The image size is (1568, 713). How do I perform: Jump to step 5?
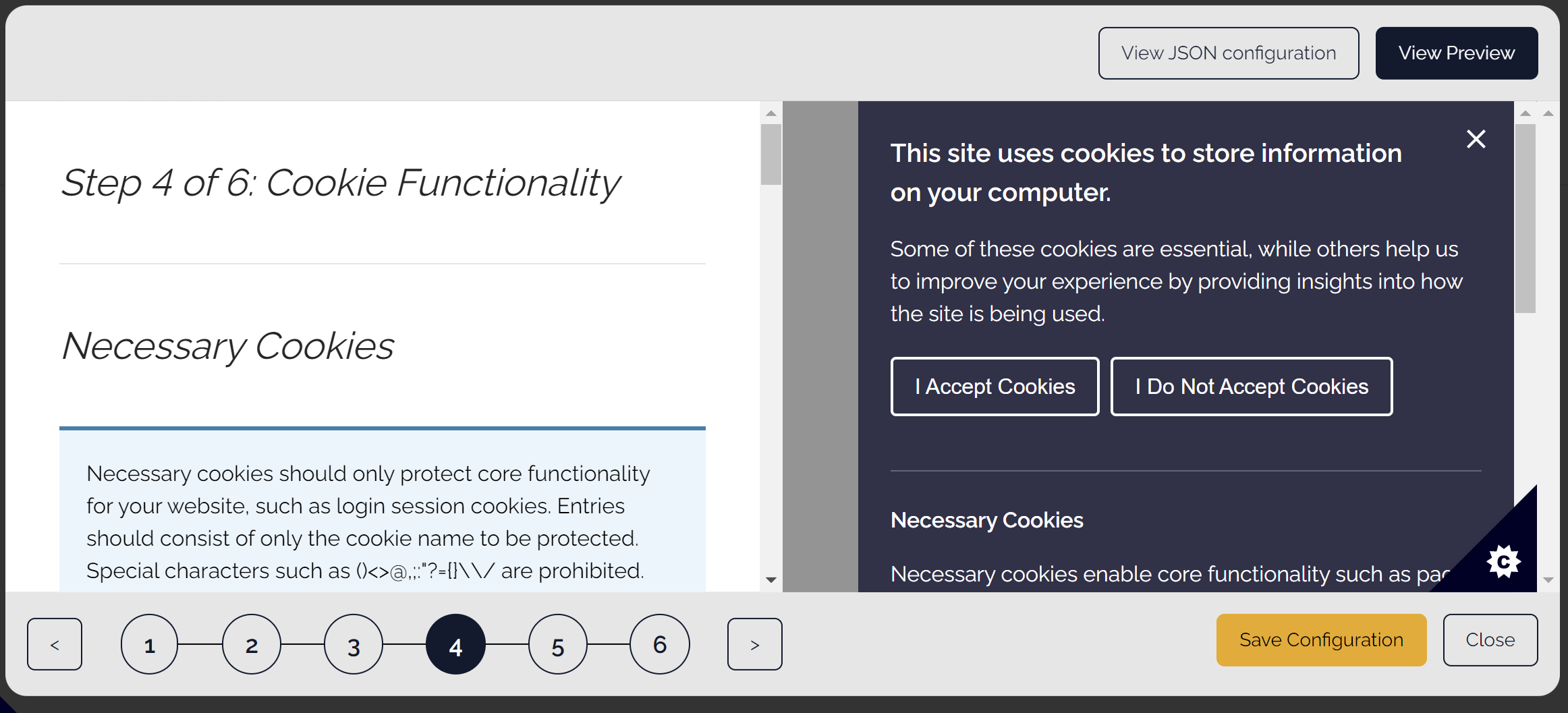click(x=558, y=644)
